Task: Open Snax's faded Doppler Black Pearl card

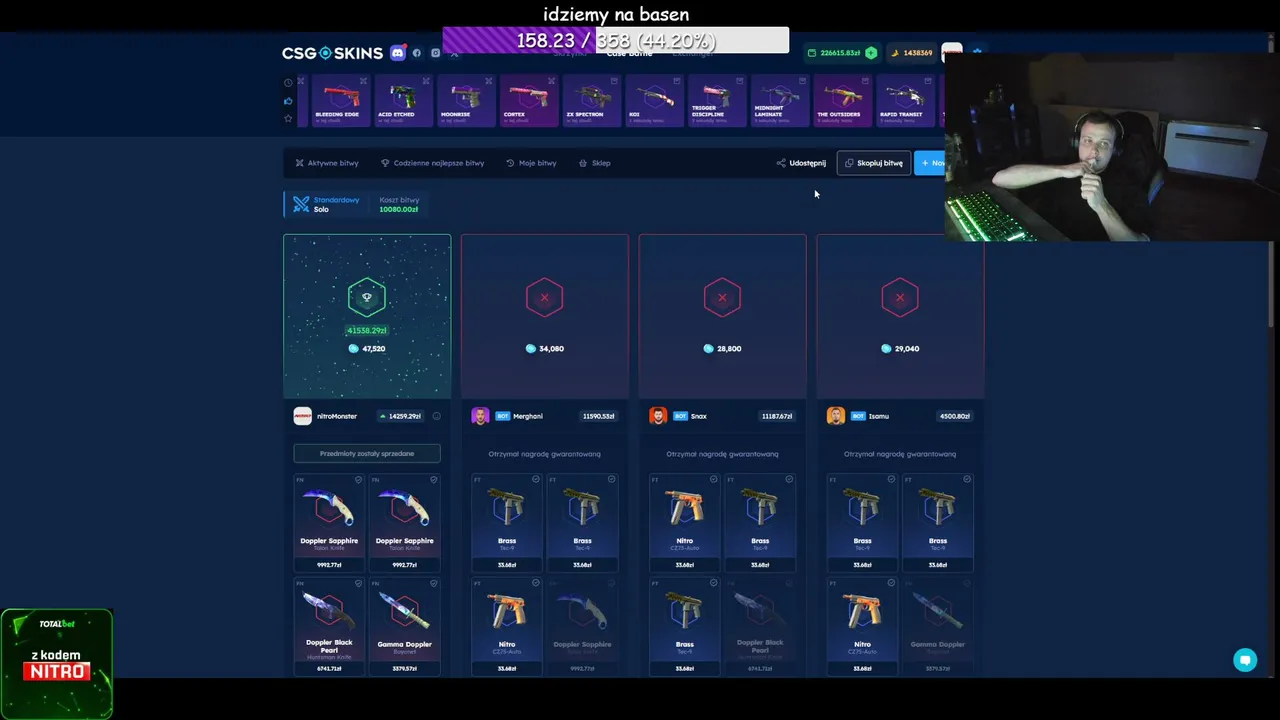Action: (x=760, y=627)
